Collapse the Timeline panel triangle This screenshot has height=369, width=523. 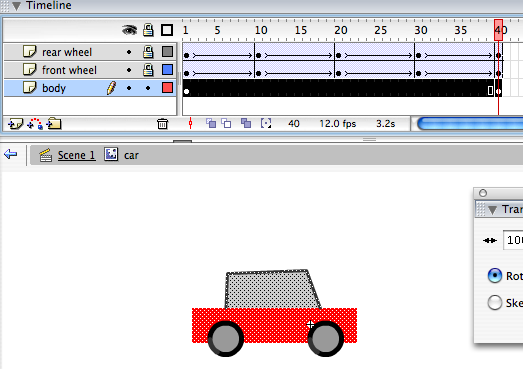tap(16, 6)
